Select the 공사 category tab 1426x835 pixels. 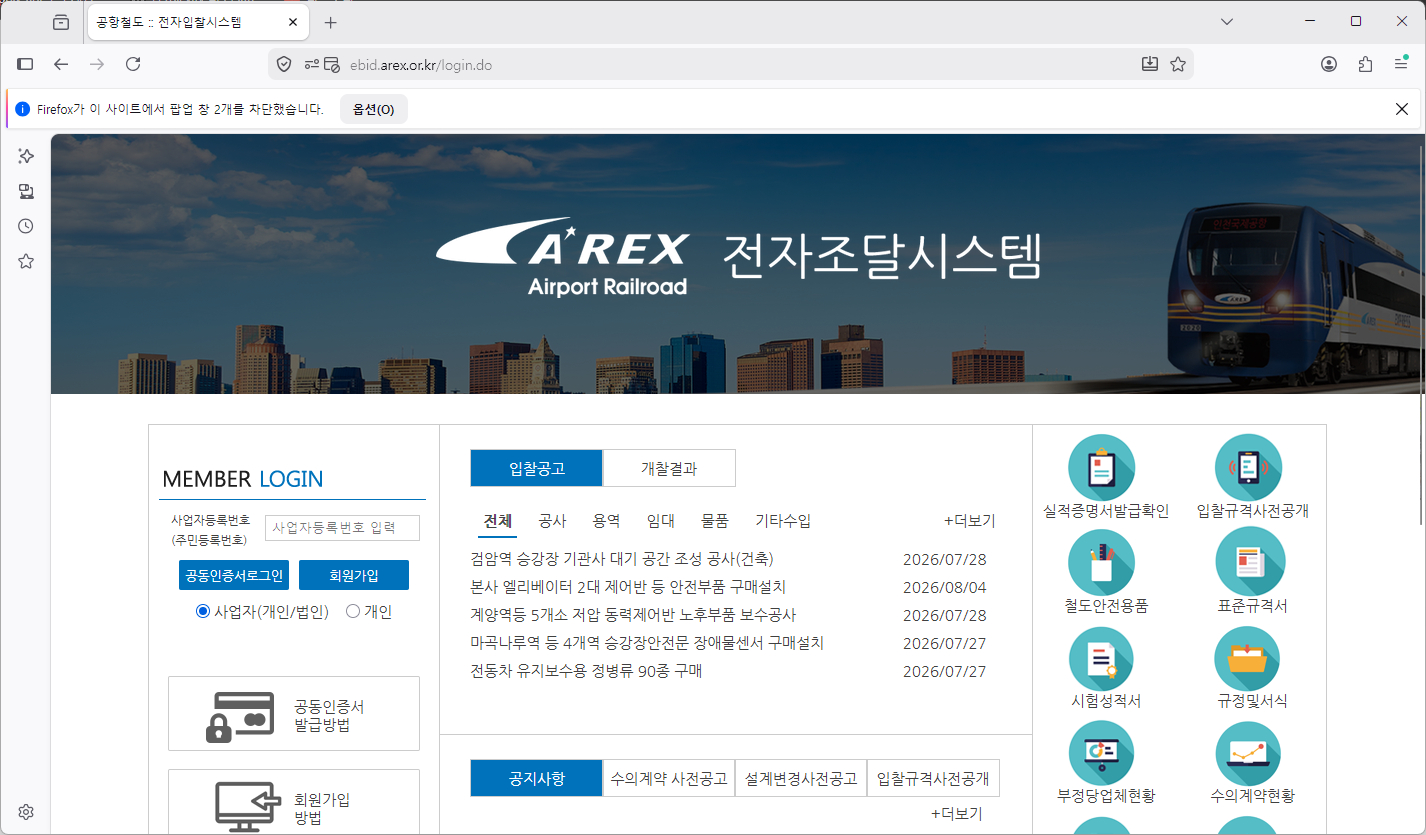pyautogui.click(x=552, y=521)
